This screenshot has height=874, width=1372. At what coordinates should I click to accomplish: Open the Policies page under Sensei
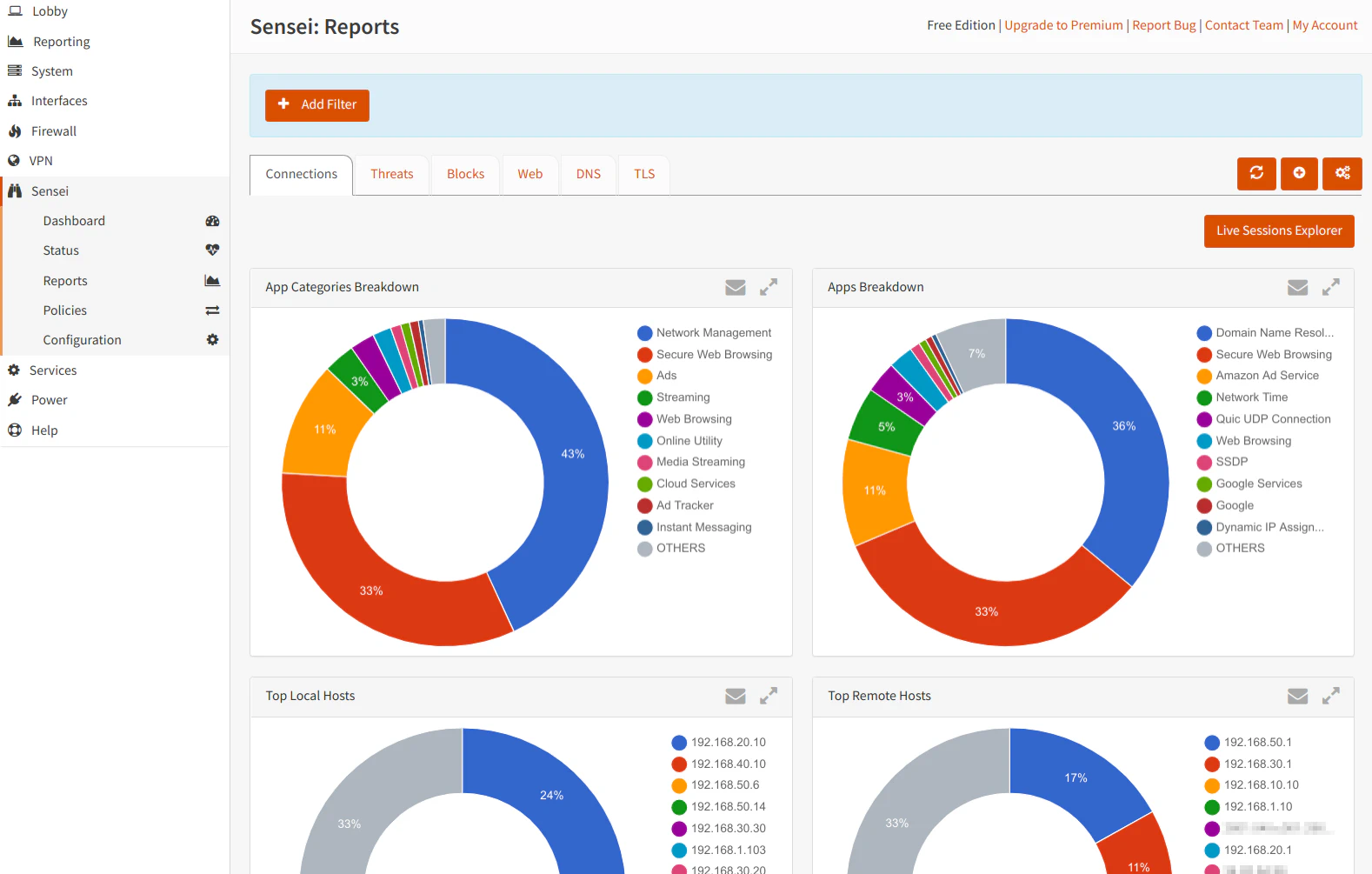[x=65, y=310]
